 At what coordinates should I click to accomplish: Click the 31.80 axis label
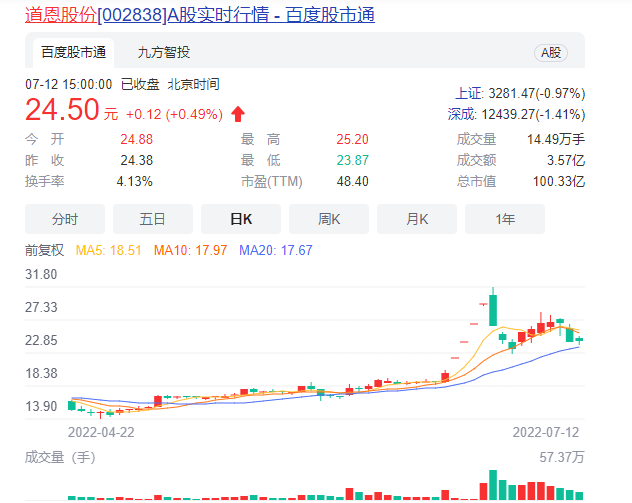(41, 274)
